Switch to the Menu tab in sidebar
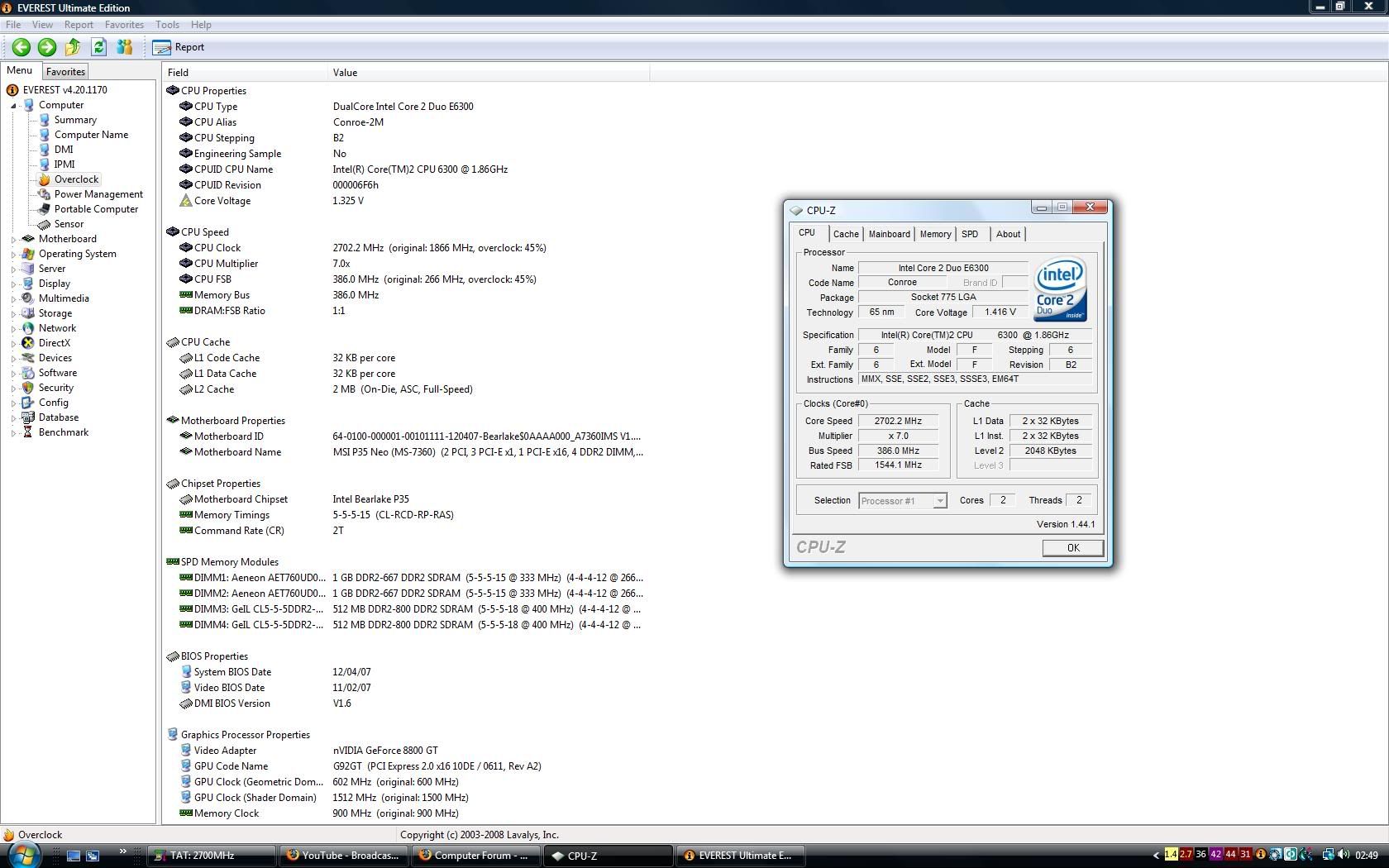Image resolution: width=1389 pixels, height=868 pixels. click(20, 71)
